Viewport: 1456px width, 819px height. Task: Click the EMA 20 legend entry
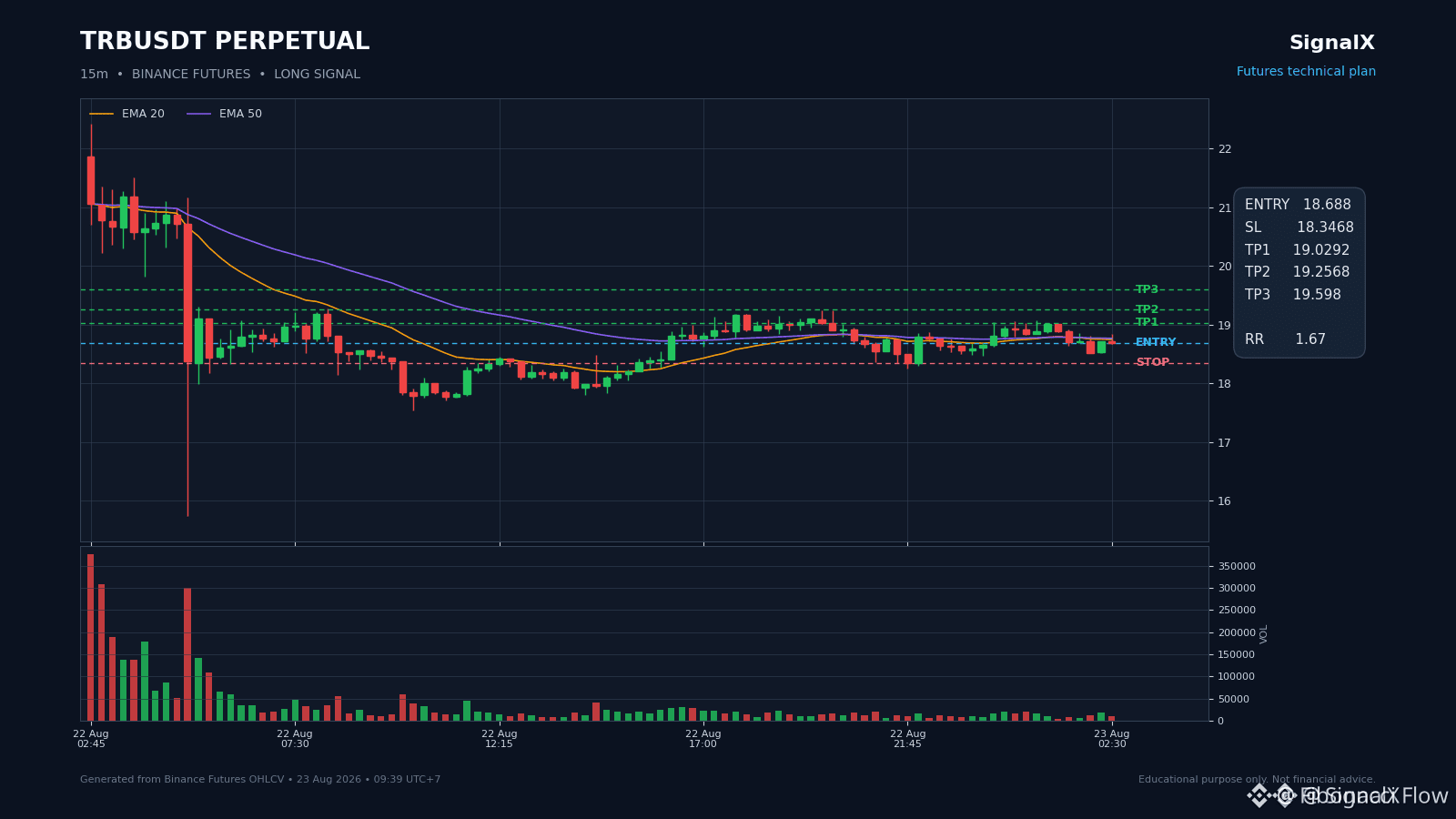pos(127,114)
